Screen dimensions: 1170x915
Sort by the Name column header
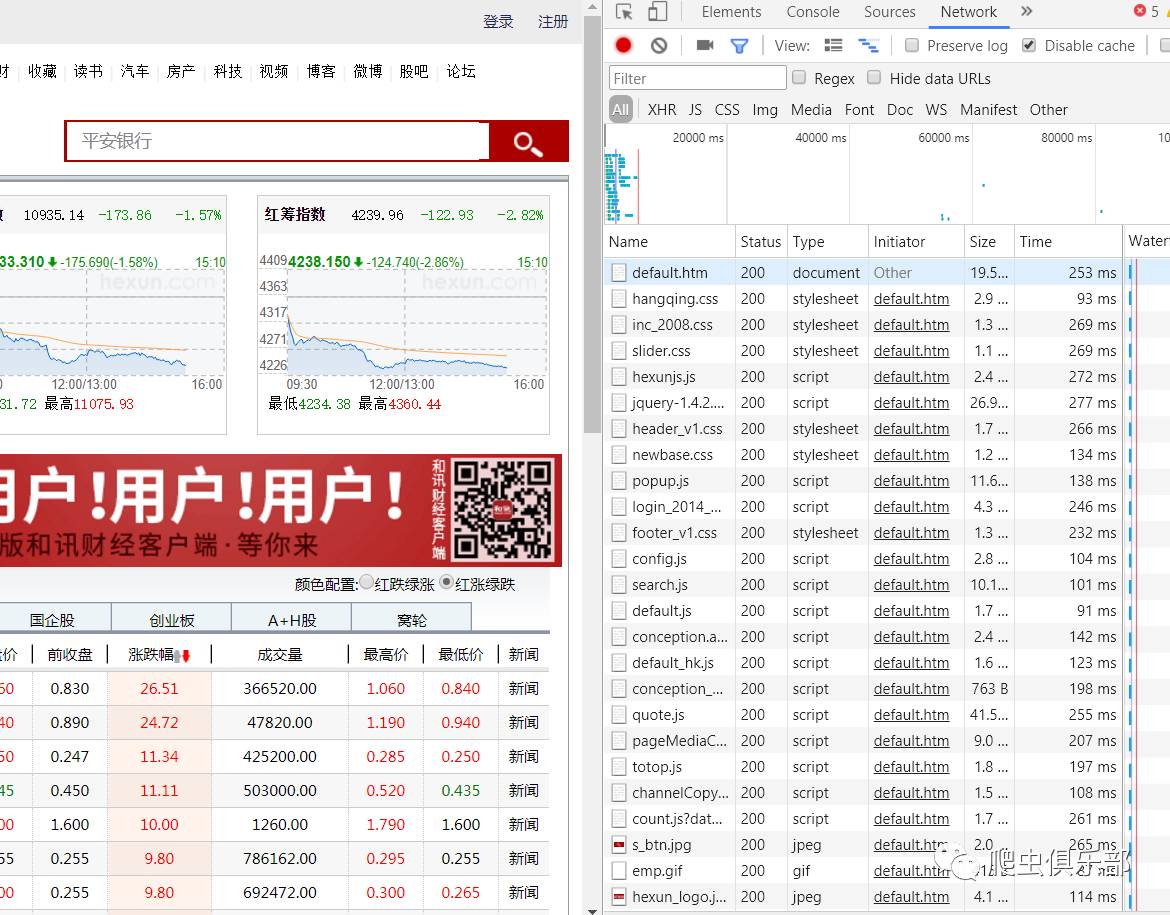click(x=669, y=242)
